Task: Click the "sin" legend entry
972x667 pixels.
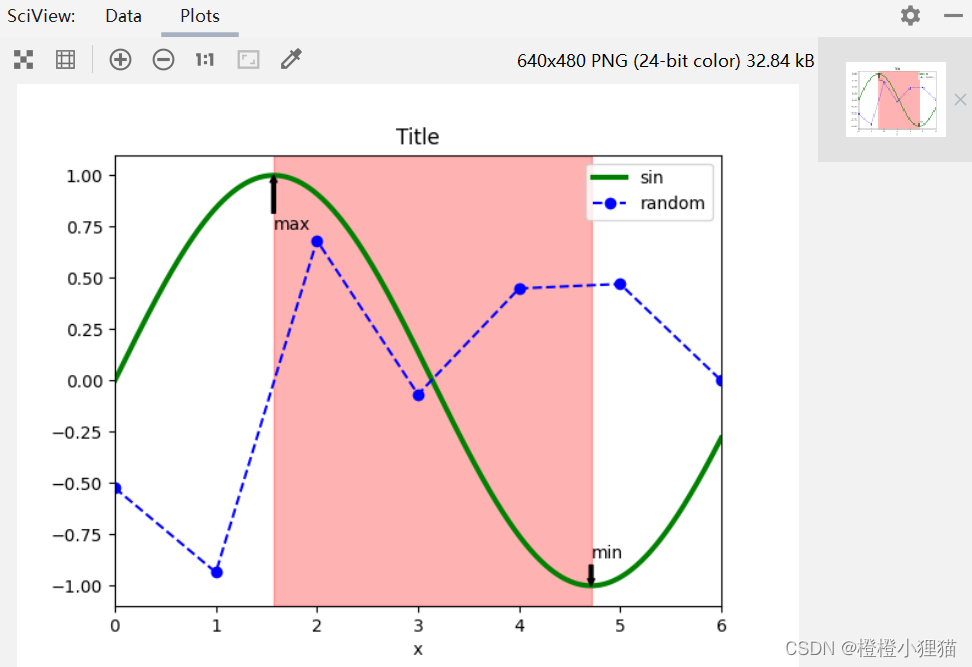Action: pos(651,178)
